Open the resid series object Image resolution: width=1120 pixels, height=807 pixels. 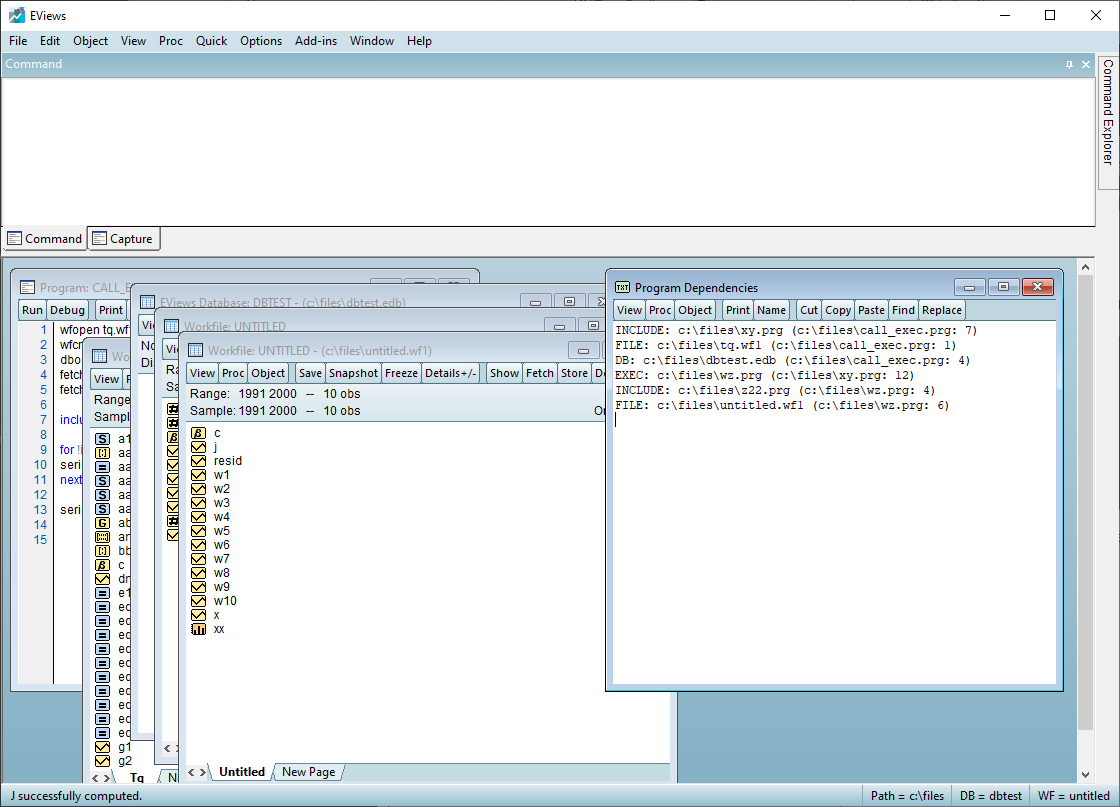227,460
